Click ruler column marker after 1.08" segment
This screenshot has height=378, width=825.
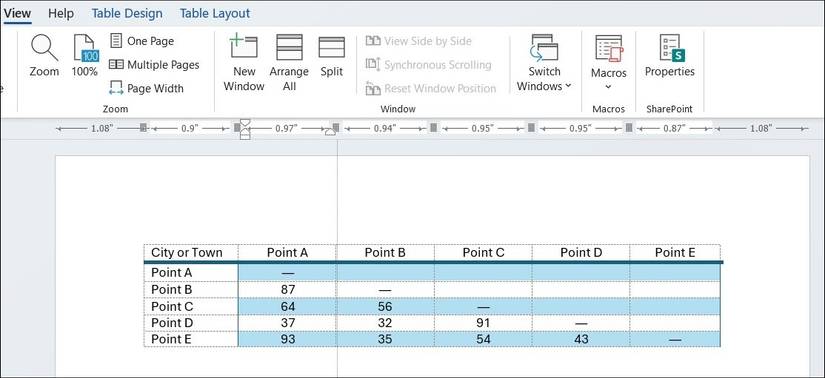click(143, 127)
